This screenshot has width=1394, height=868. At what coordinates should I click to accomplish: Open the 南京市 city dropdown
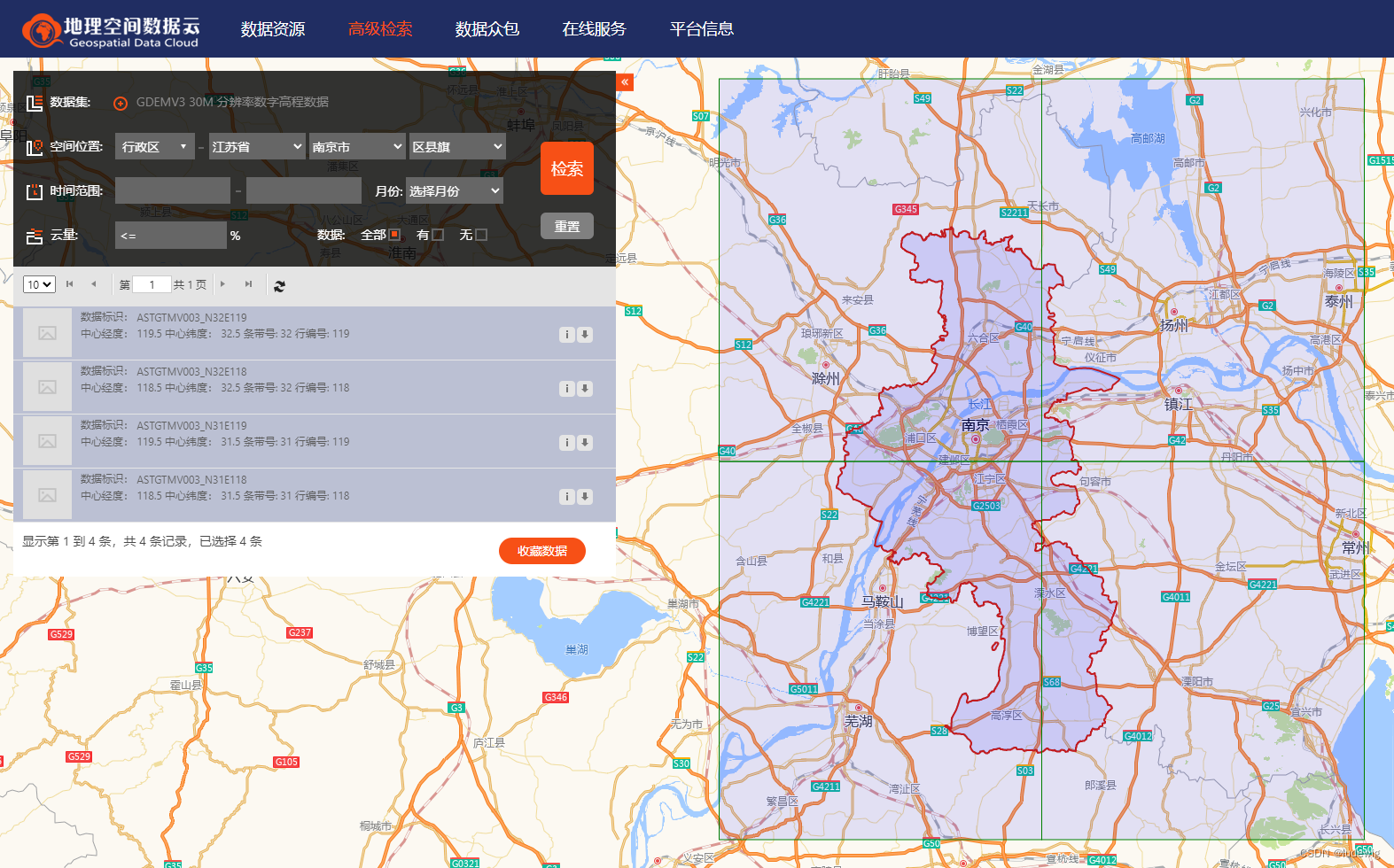(x=357, y=147)
